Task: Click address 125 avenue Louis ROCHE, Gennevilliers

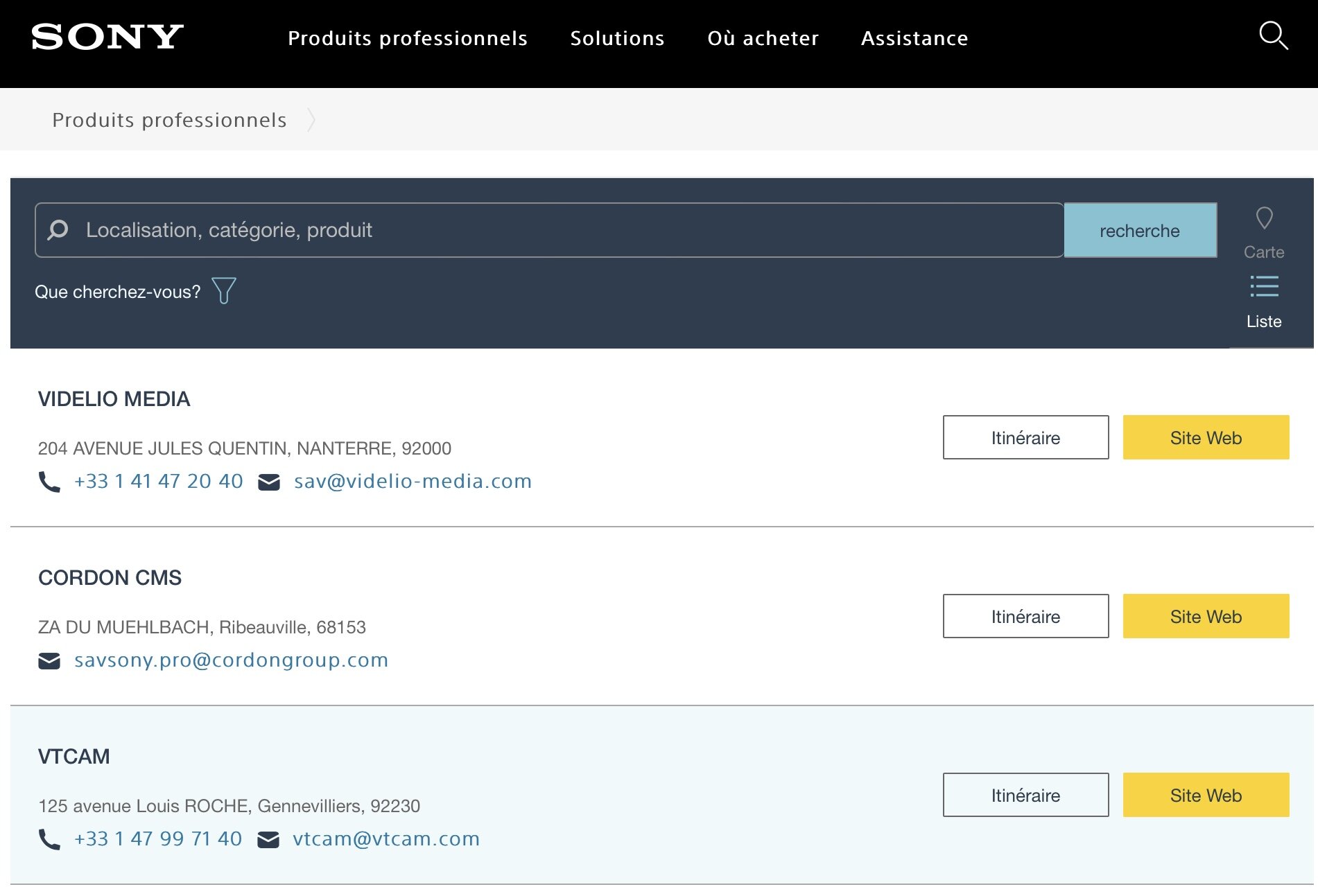Action: [229, 806]
